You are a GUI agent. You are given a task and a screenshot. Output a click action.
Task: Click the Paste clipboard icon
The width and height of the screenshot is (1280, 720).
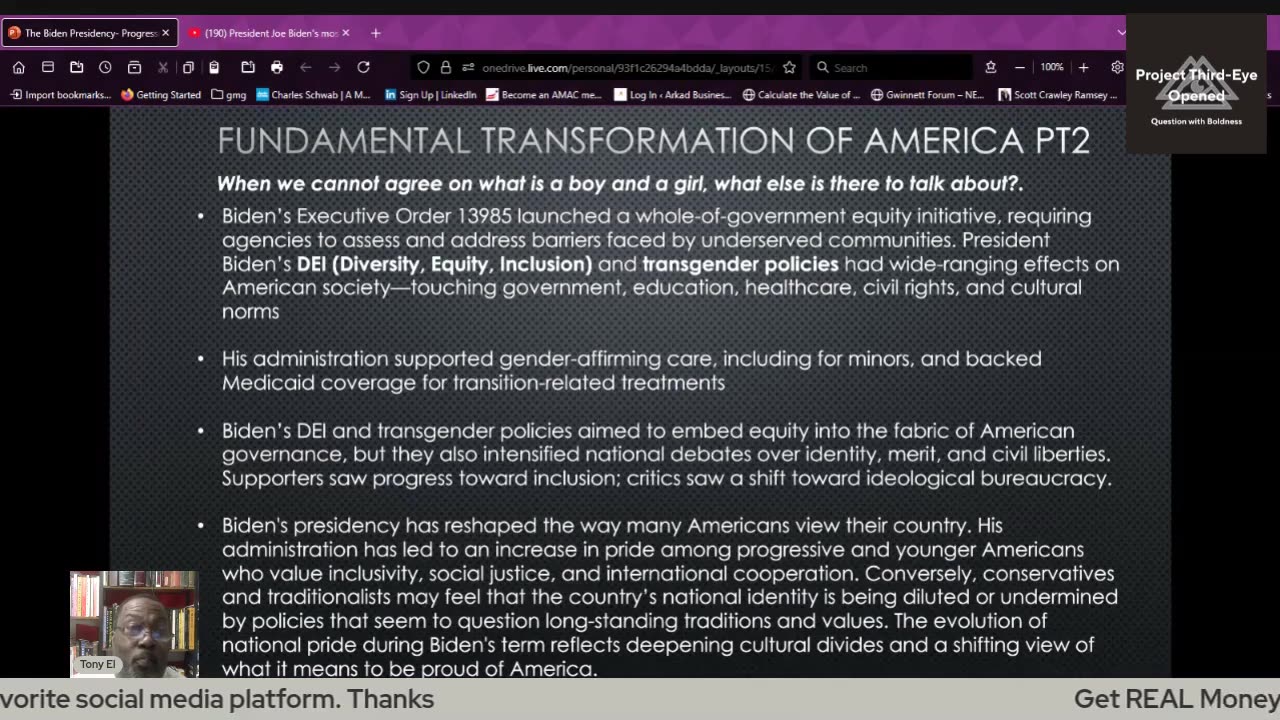tap(213, 67)
